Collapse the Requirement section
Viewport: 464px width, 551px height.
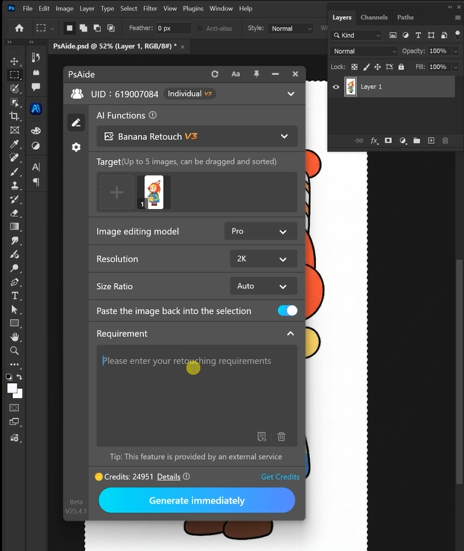[290, 333]
